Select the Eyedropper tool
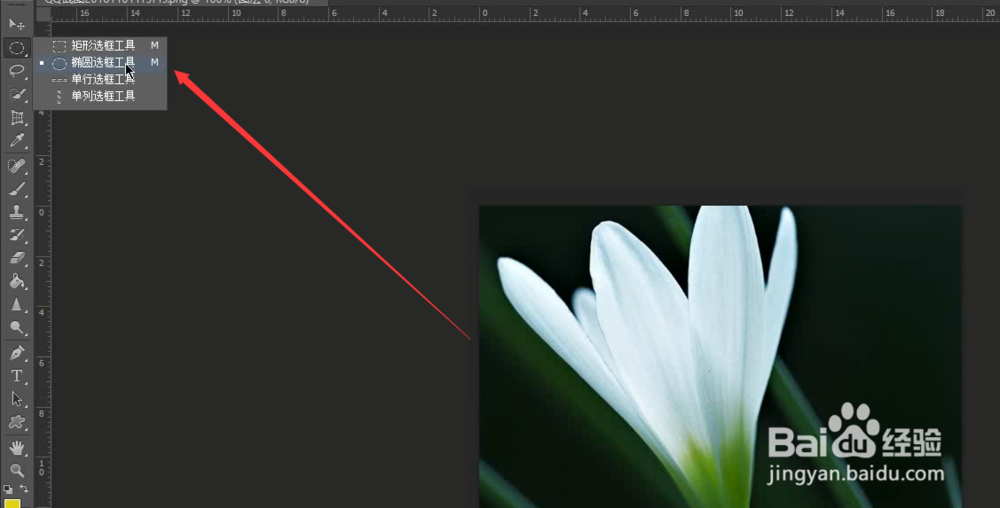This screenshot has width=1000, height=508. click(17, 141)
